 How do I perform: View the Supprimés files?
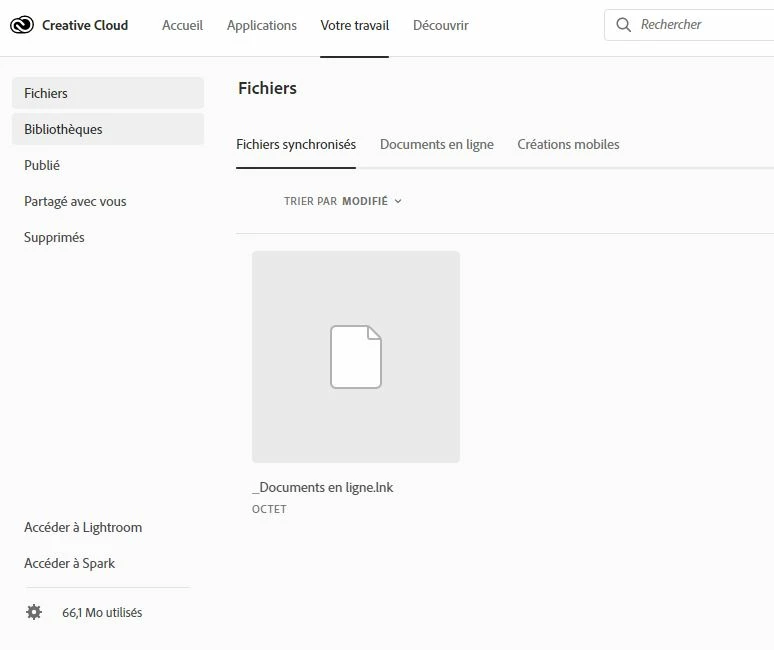click(x=54, y=237)
